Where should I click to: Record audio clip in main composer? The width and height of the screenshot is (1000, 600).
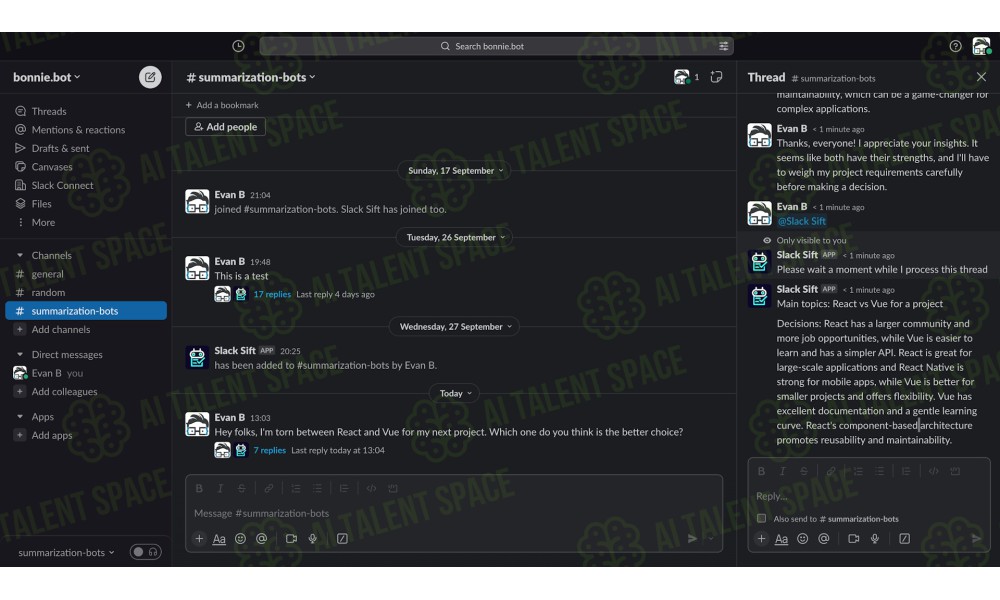point(312,539)
